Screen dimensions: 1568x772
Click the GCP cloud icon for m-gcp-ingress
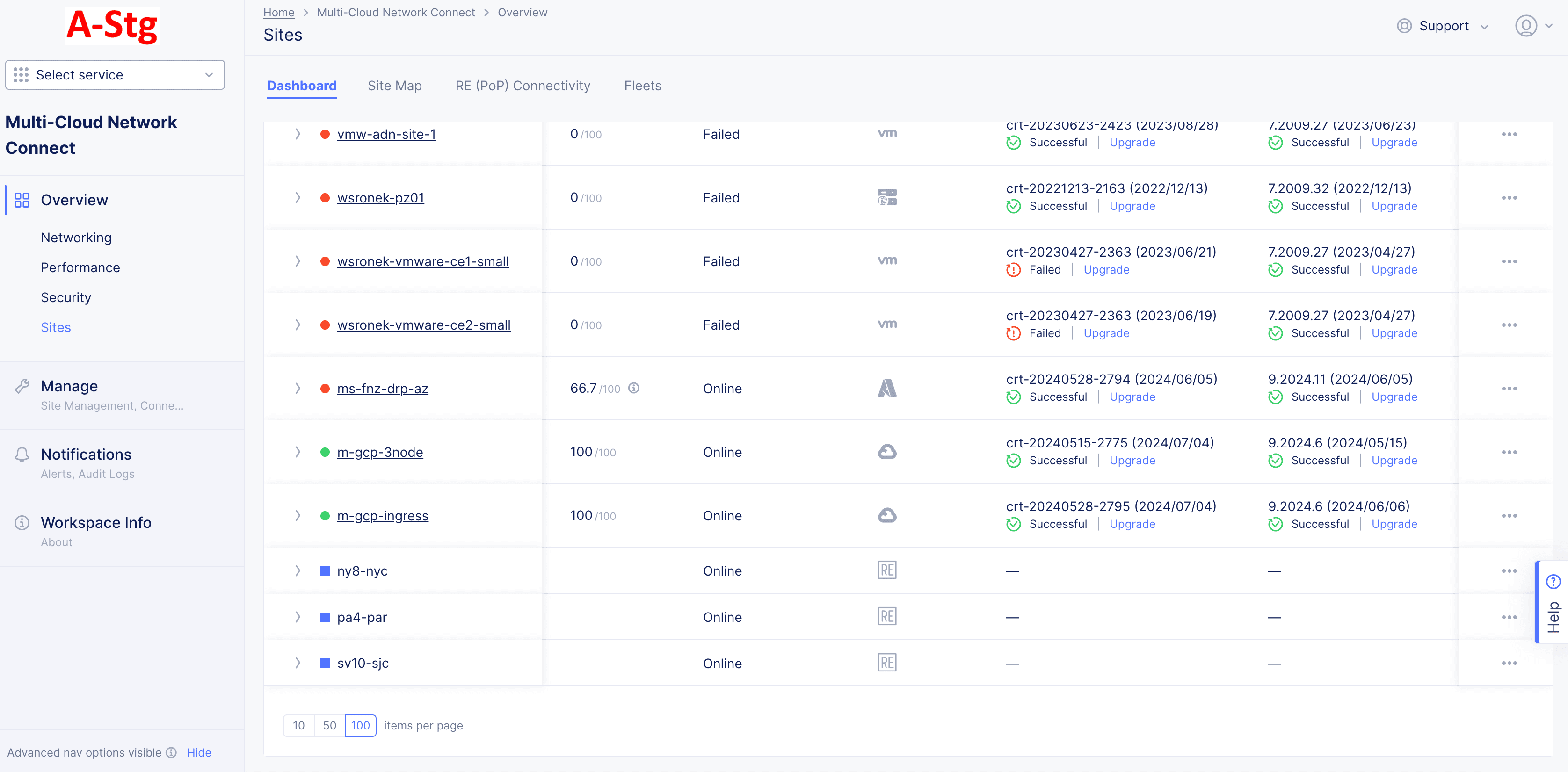(887, 515)
